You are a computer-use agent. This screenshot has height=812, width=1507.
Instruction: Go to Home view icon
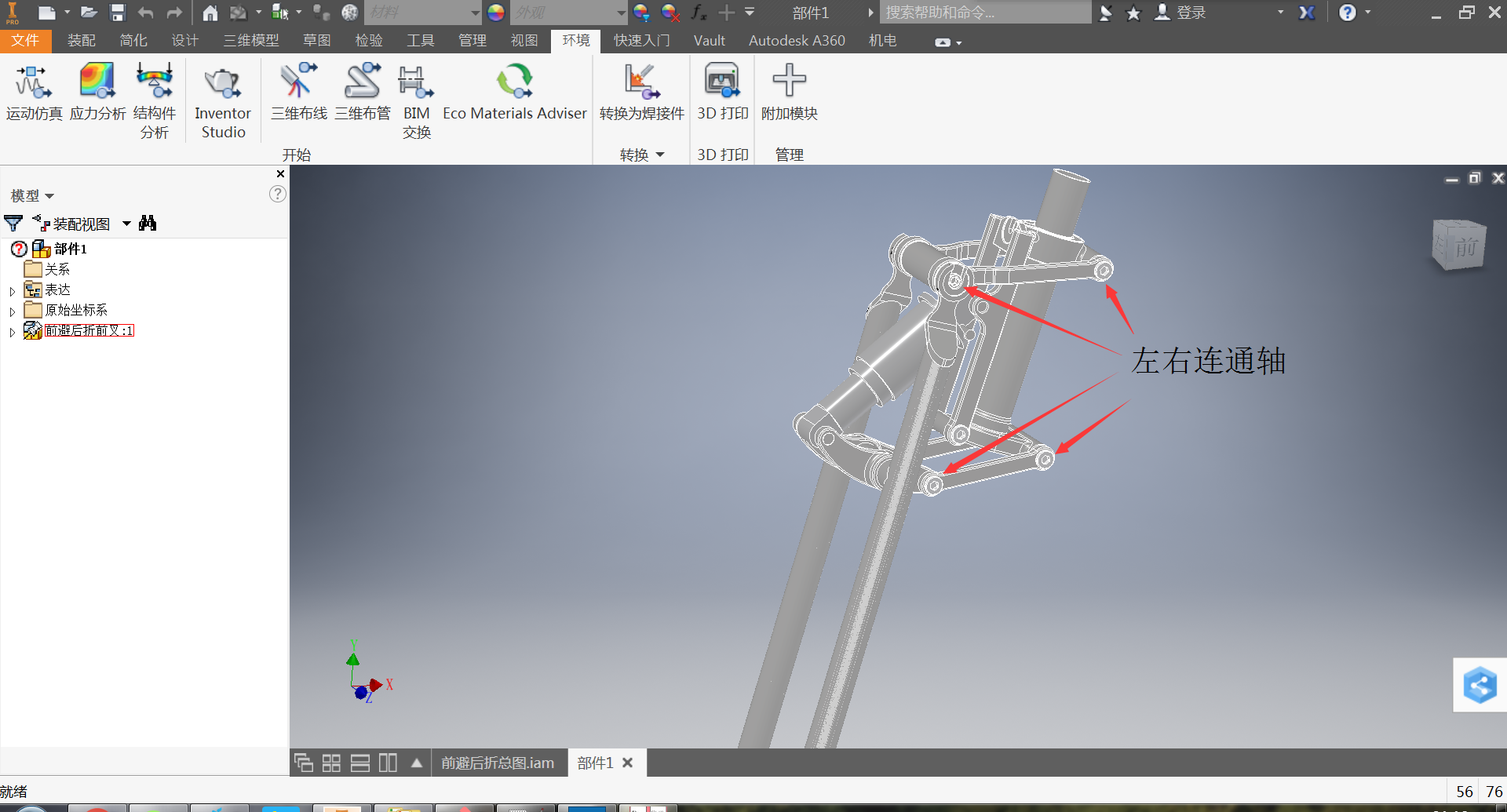pyautogui.click(x=210, y=13)
